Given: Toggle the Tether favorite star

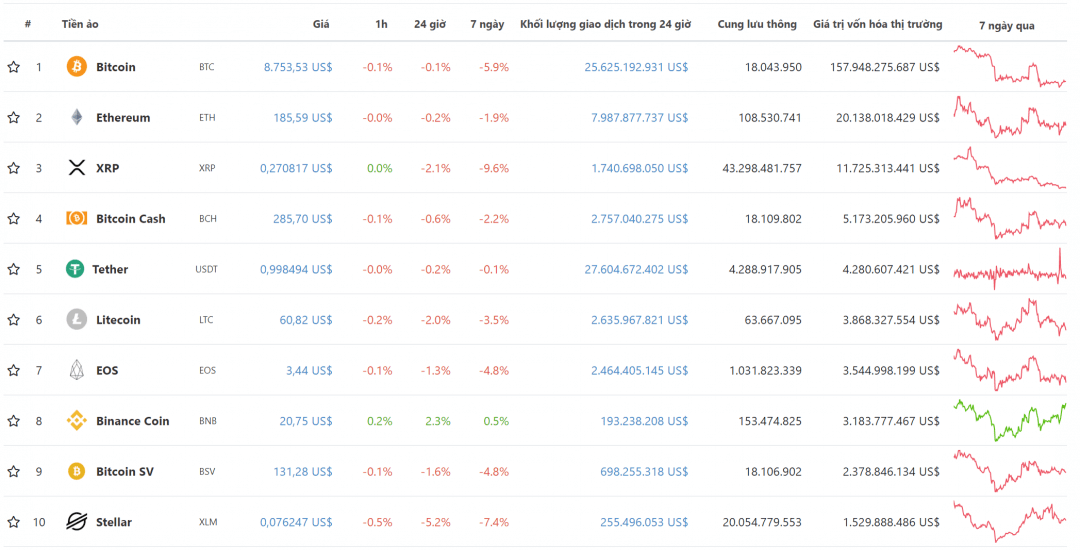Looking at the screenshot, I should click(x=14, y=268).
